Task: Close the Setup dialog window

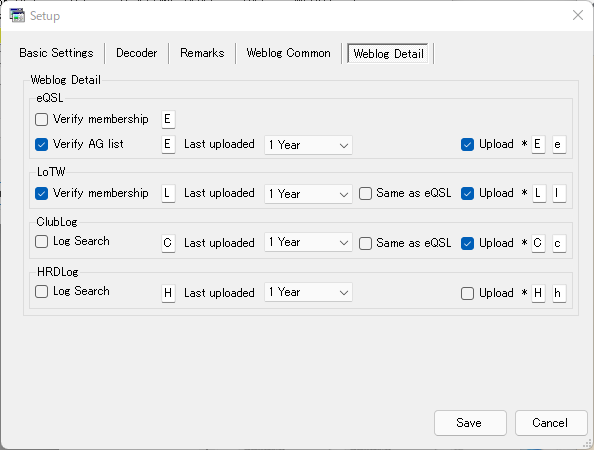Action: [x=578, y=15]
